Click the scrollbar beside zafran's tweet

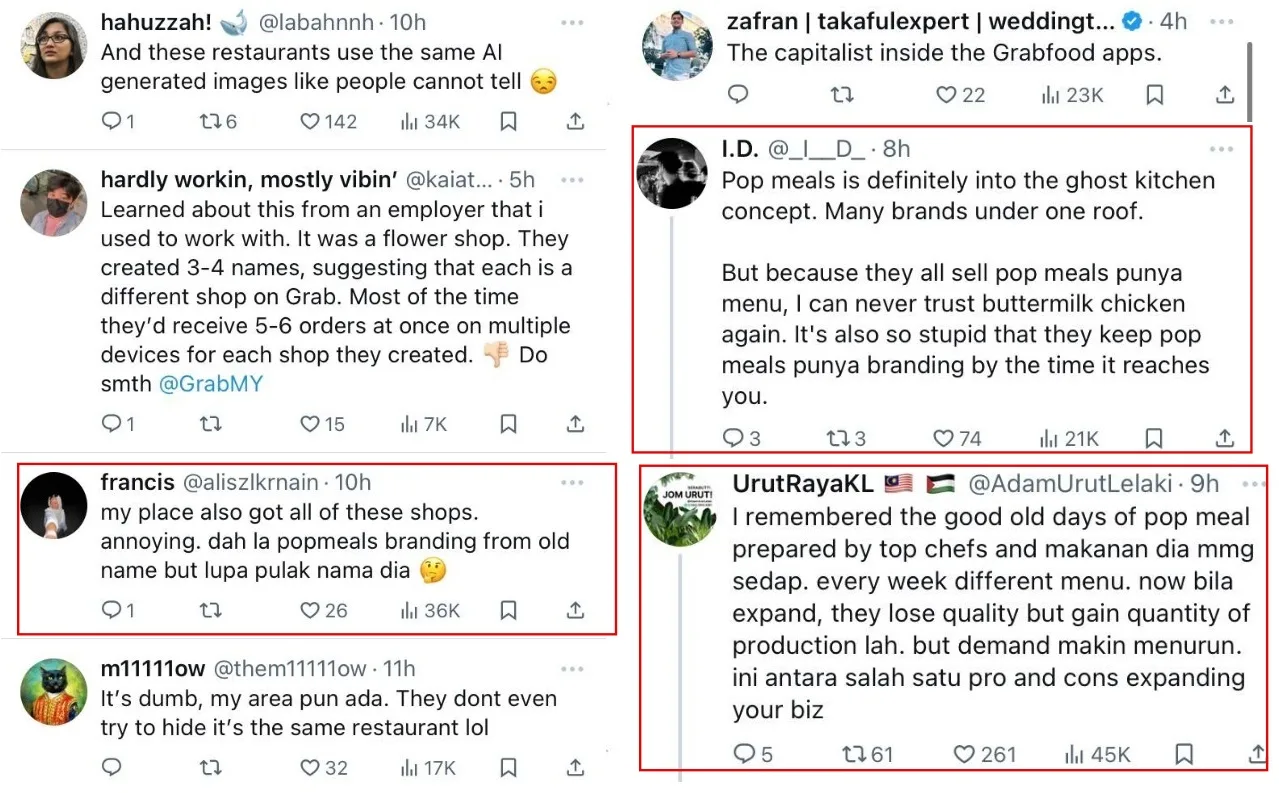click(x=1251, y=80)
